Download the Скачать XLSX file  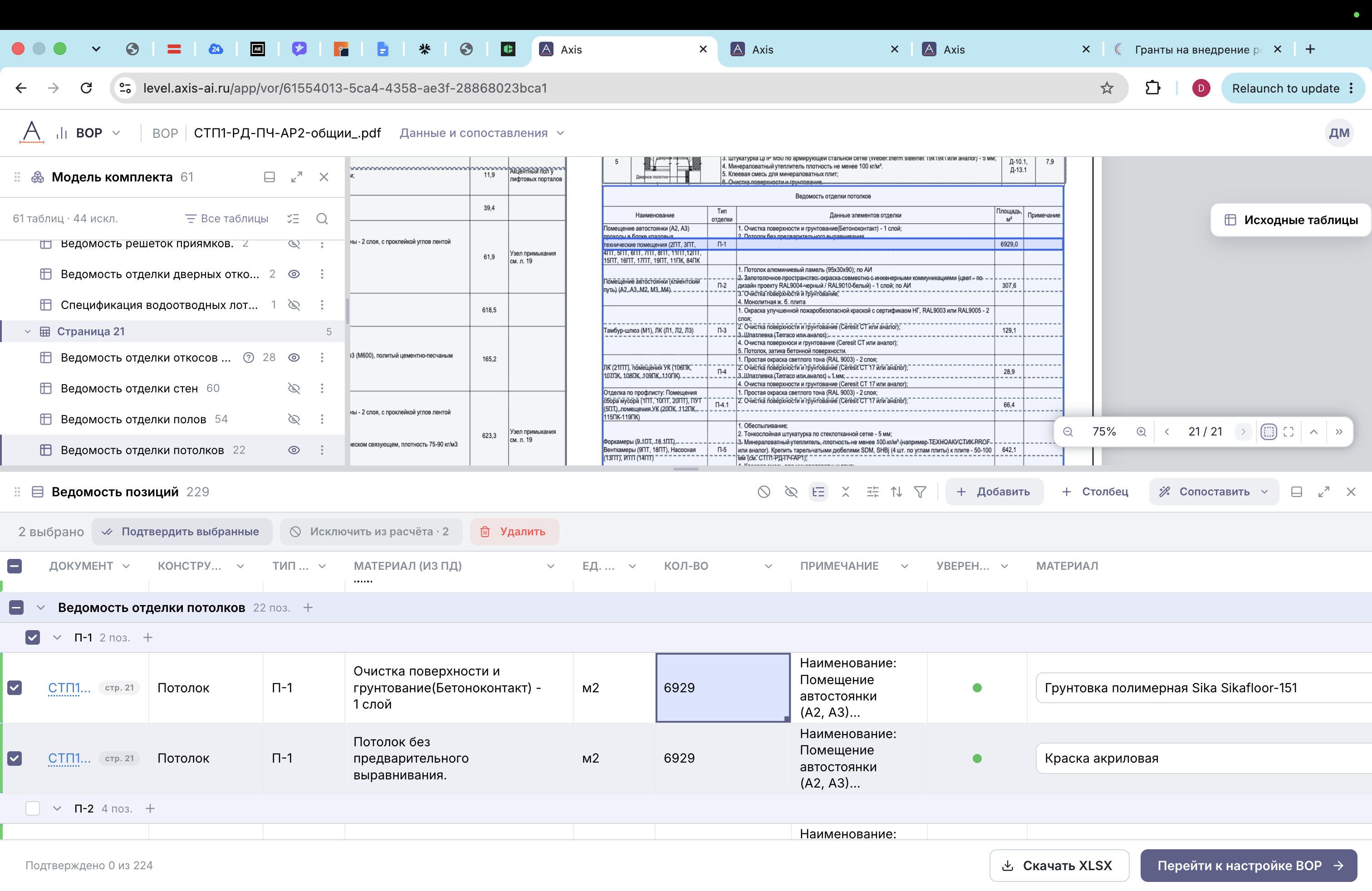point(1059,866)
